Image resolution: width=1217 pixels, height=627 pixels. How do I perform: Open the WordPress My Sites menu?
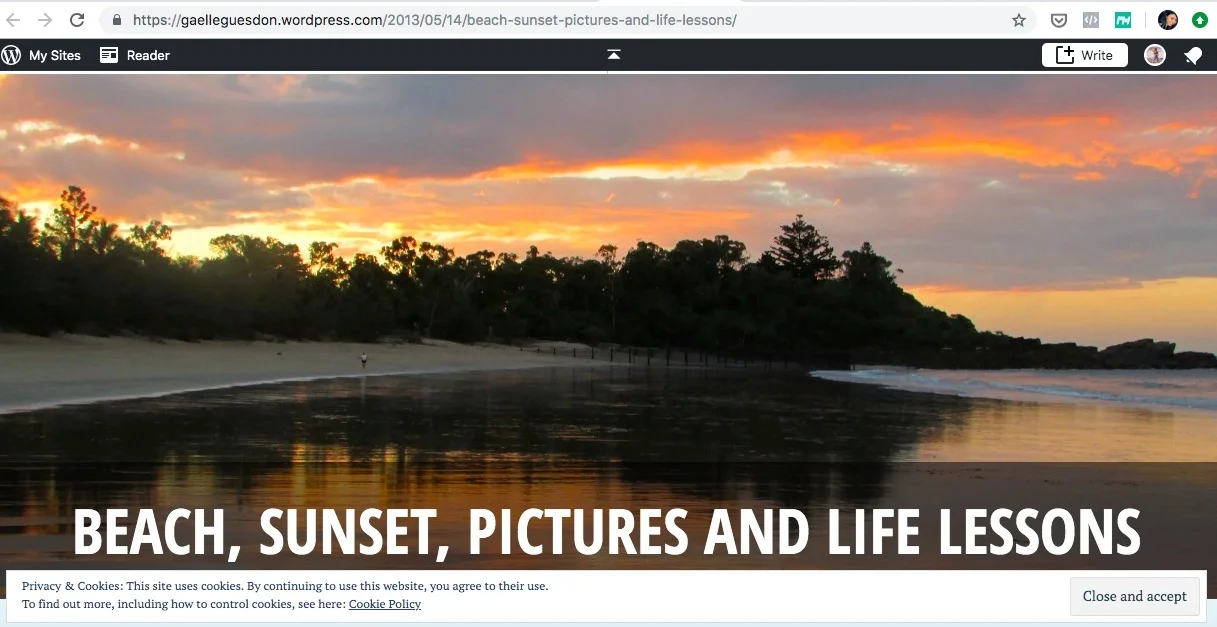click(41, 55)
